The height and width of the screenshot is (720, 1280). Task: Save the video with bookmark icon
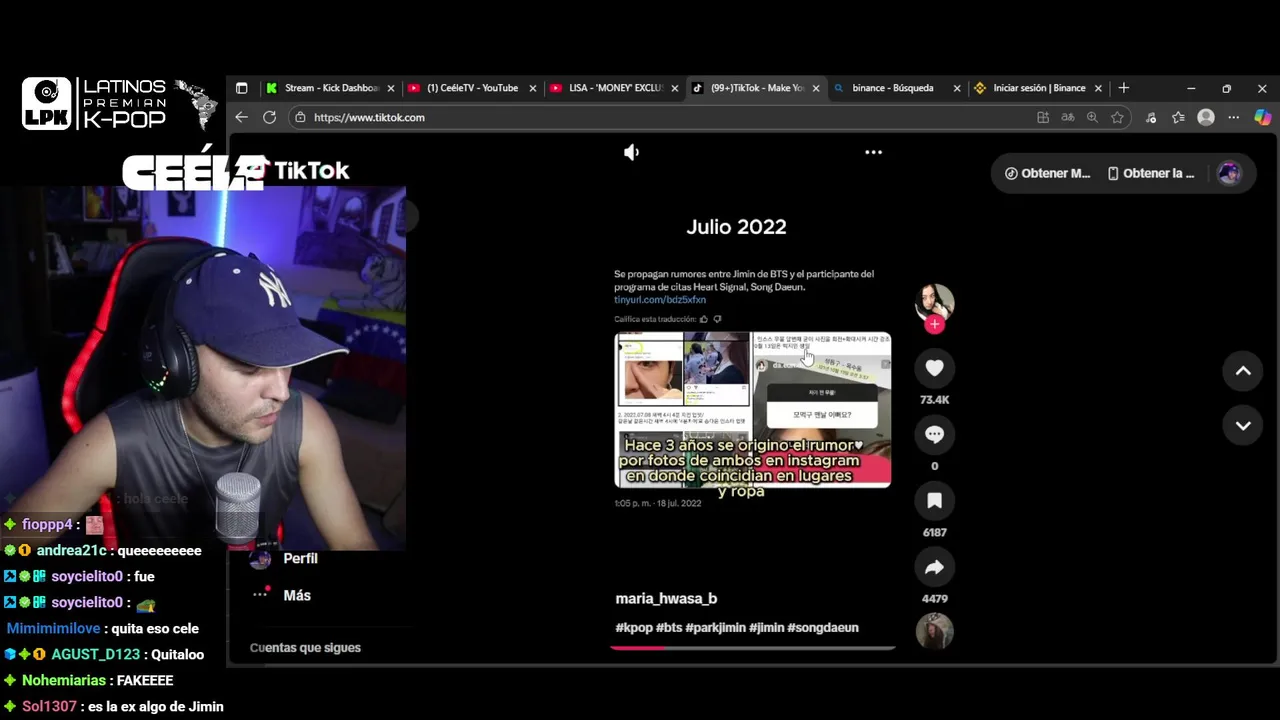pos(934,500)
